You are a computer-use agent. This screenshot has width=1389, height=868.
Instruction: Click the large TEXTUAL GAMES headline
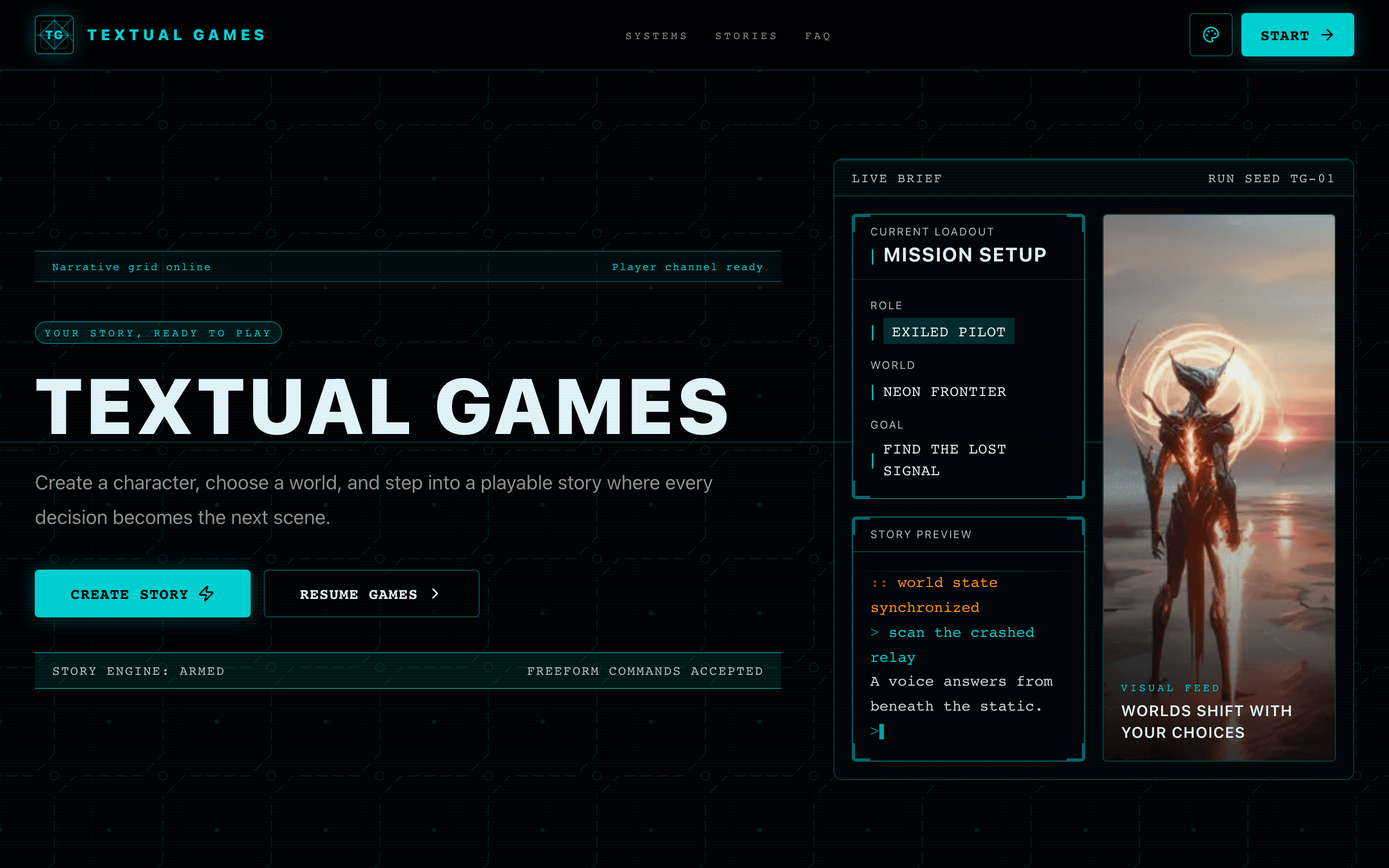point(383,406)
